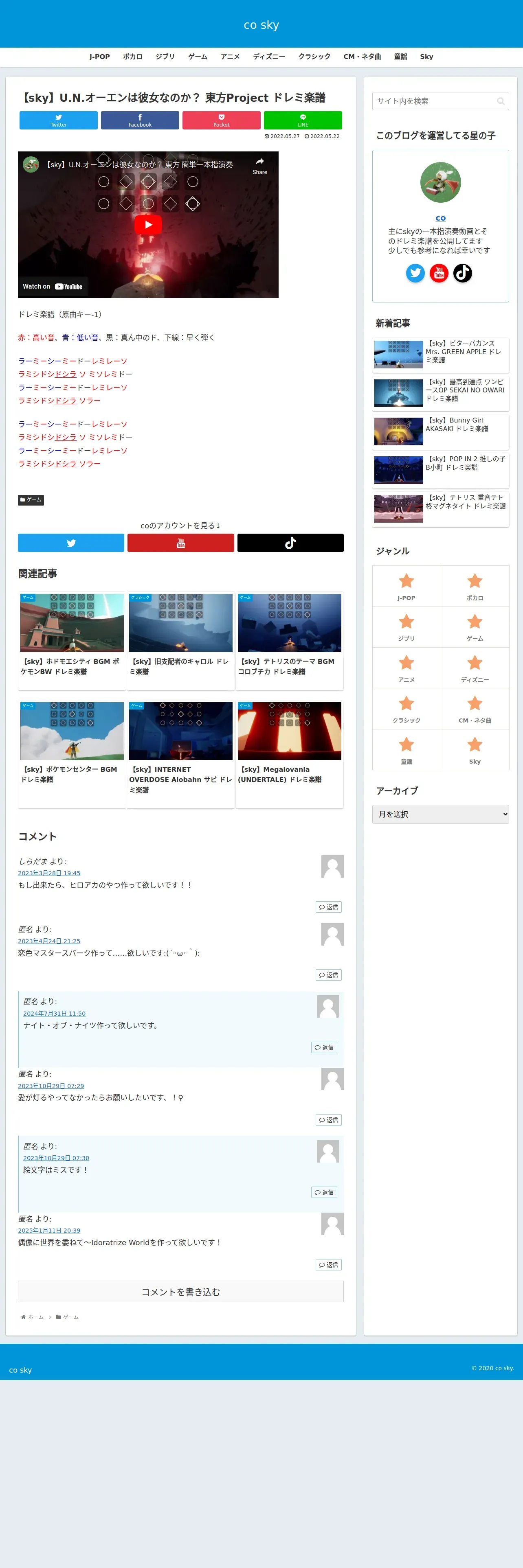Open related article Megalovania UNDERTALE
523x1568 pixels.
(x=290, y=755)
